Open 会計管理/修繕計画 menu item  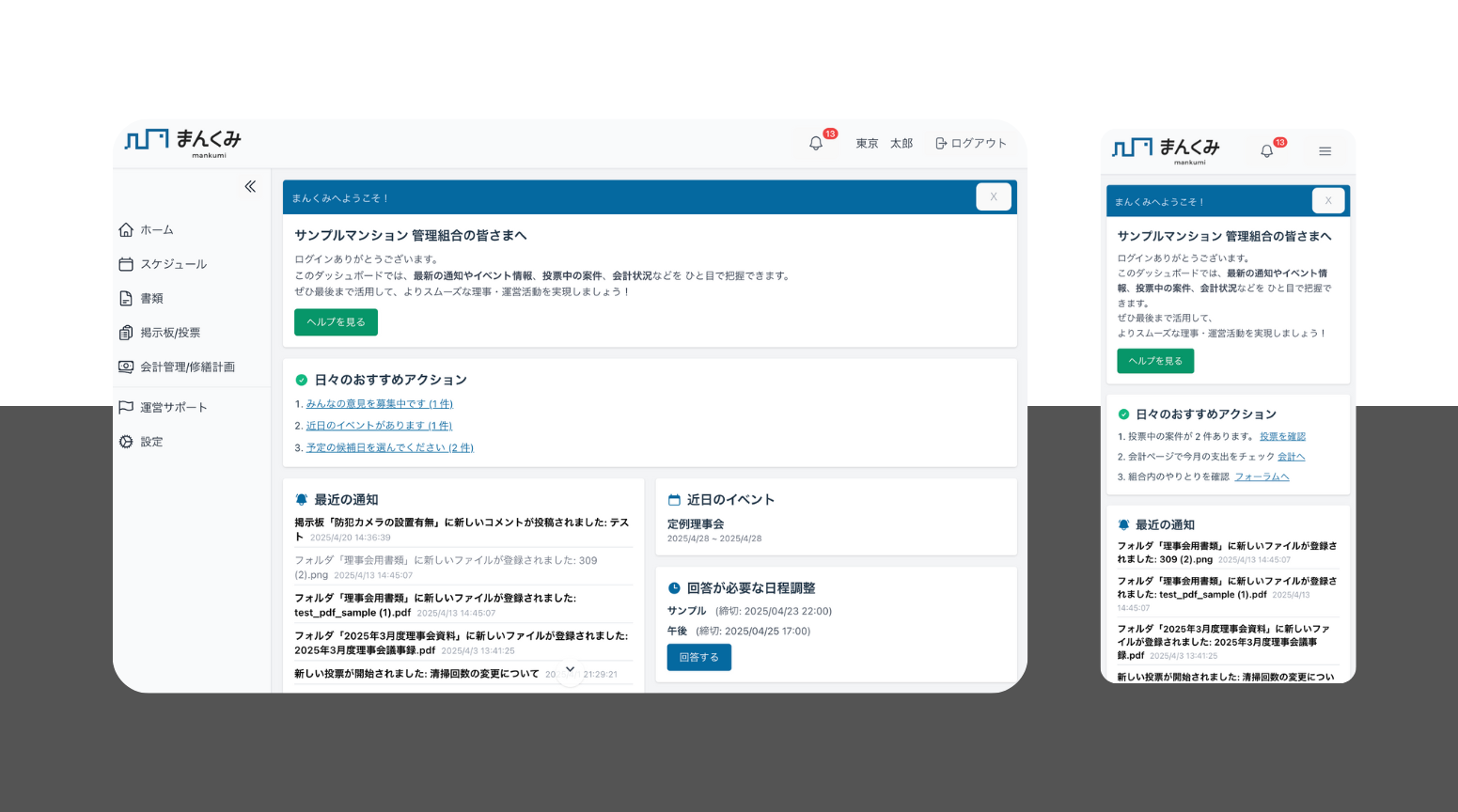pyautogui.click(x=187, y=367)
